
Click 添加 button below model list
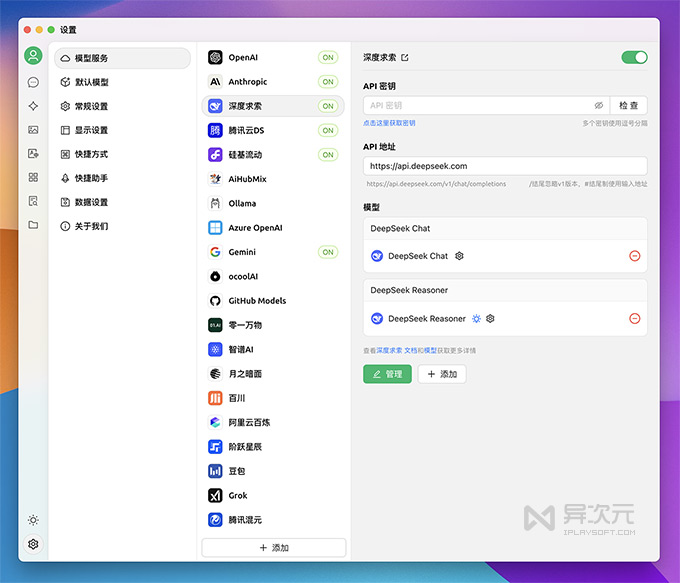coord(442,374)
